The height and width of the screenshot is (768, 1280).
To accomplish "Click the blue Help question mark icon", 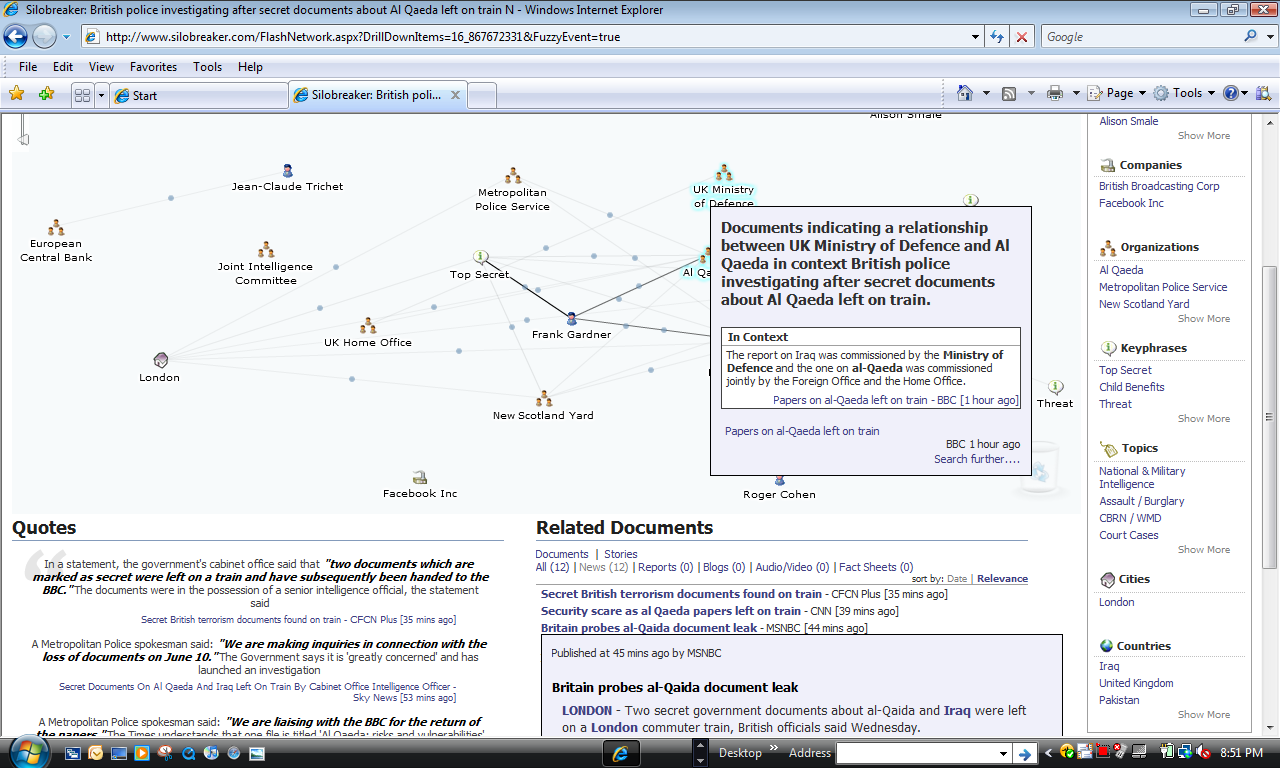I will [x=1230, y=93].
